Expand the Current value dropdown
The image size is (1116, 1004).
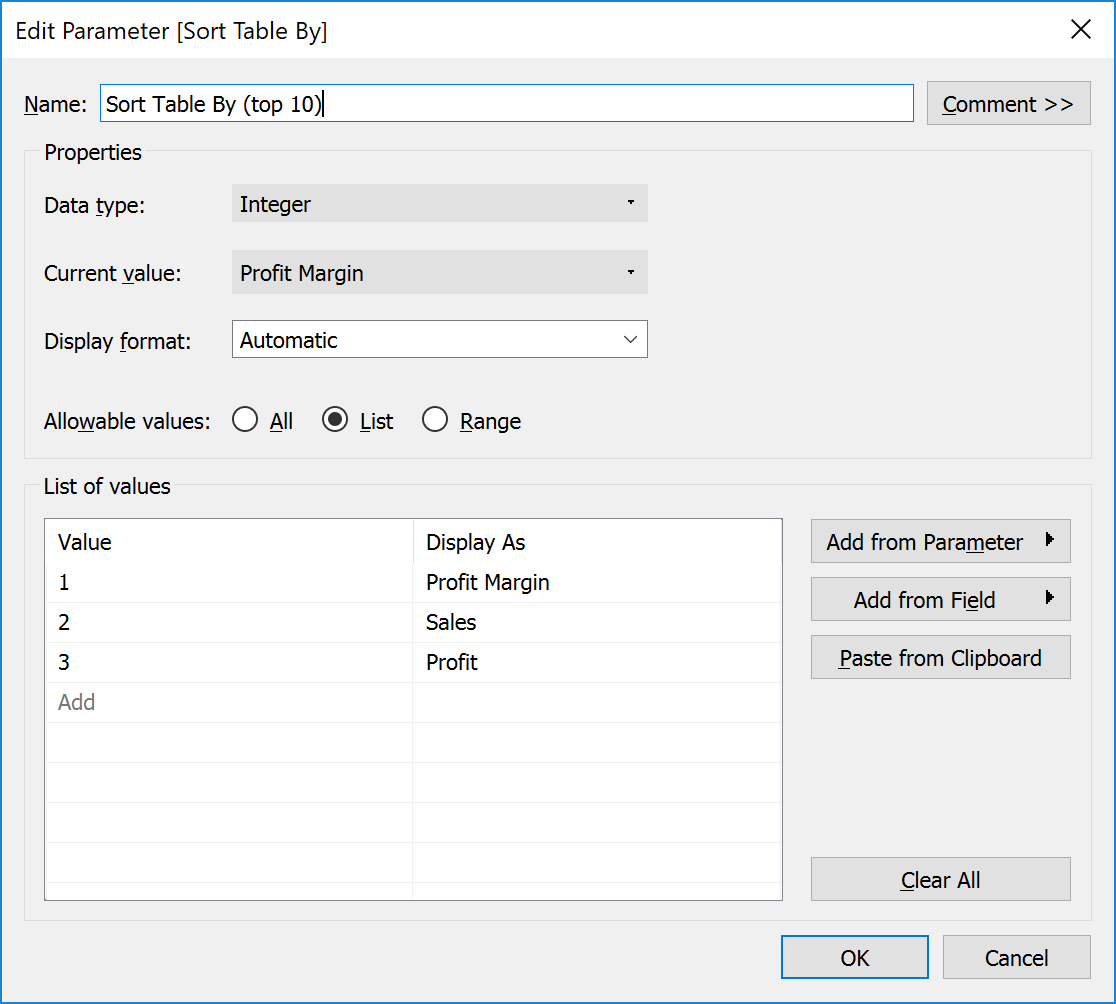point(440,272)
